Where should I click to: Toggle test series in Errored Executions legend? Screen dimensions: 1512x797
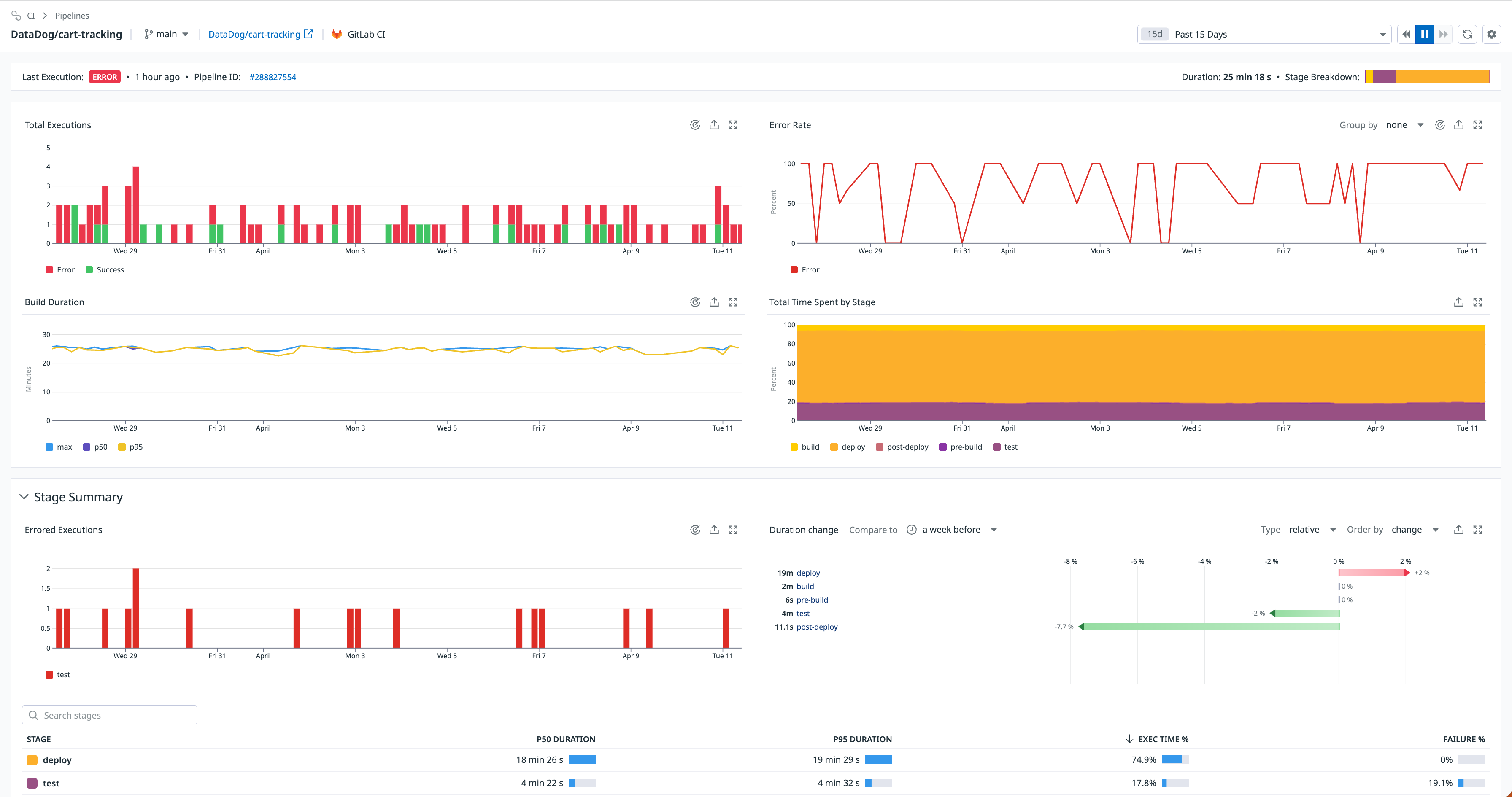click(58, 675)
